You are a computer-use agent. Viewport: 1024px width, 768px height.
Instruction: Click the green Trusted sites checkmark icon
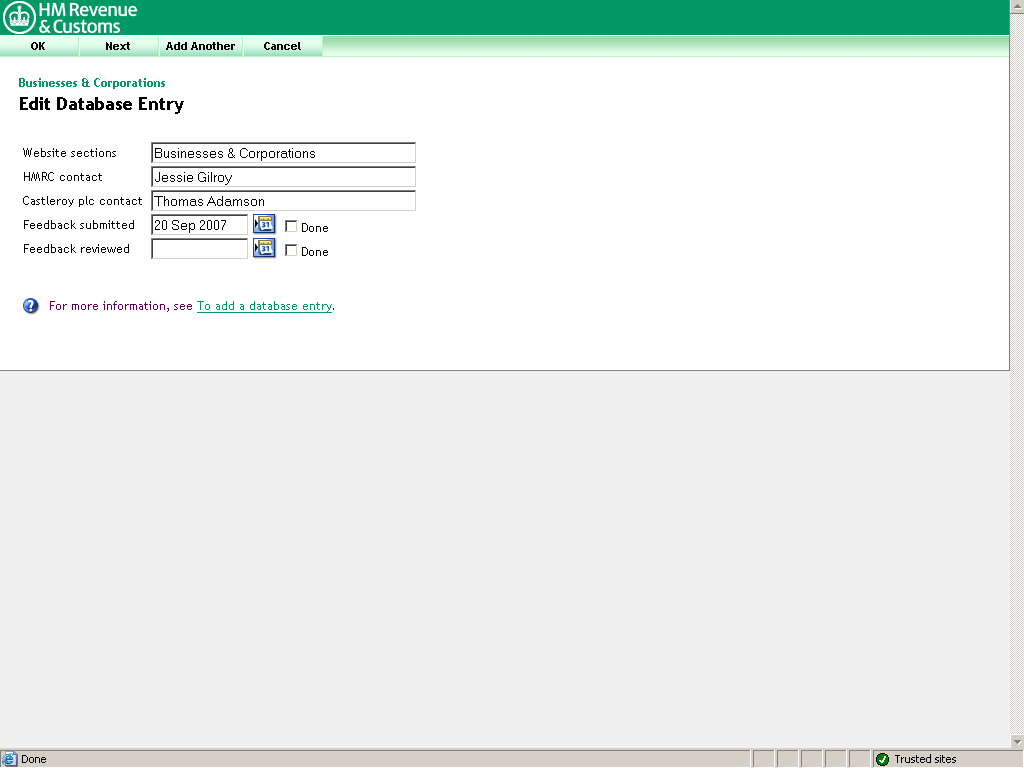point(882,759)
